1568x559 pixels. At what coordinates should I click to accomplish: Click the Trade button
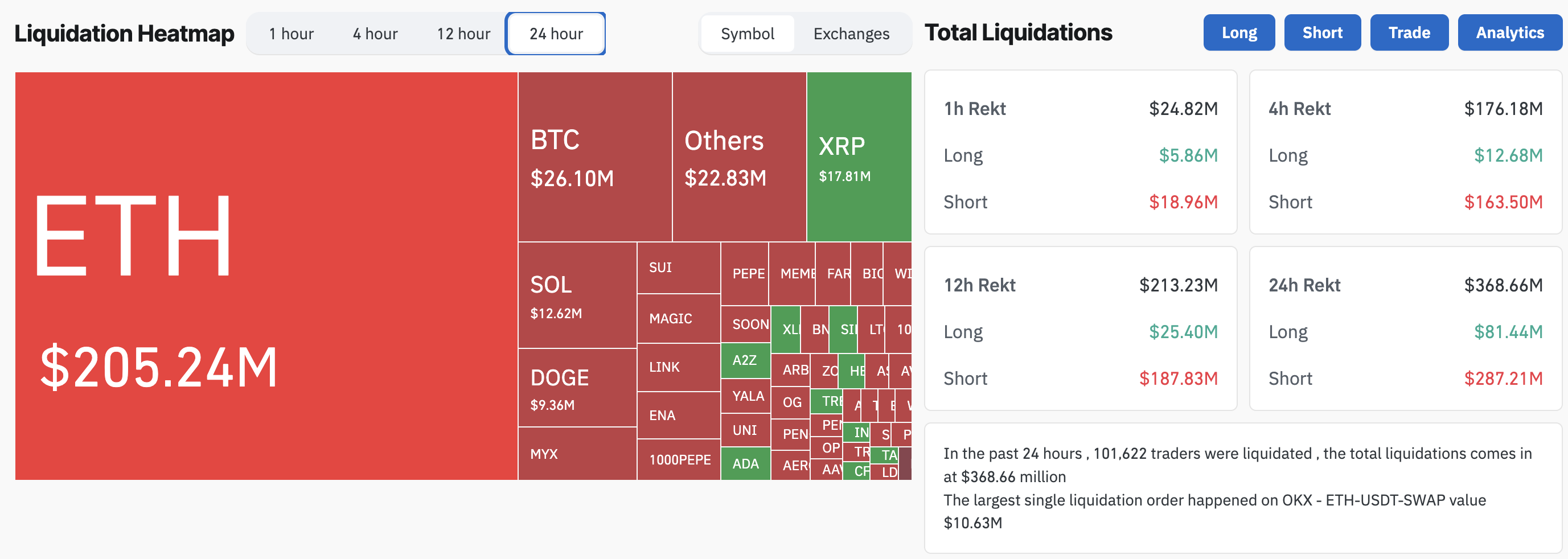(x=1409, y=32)
